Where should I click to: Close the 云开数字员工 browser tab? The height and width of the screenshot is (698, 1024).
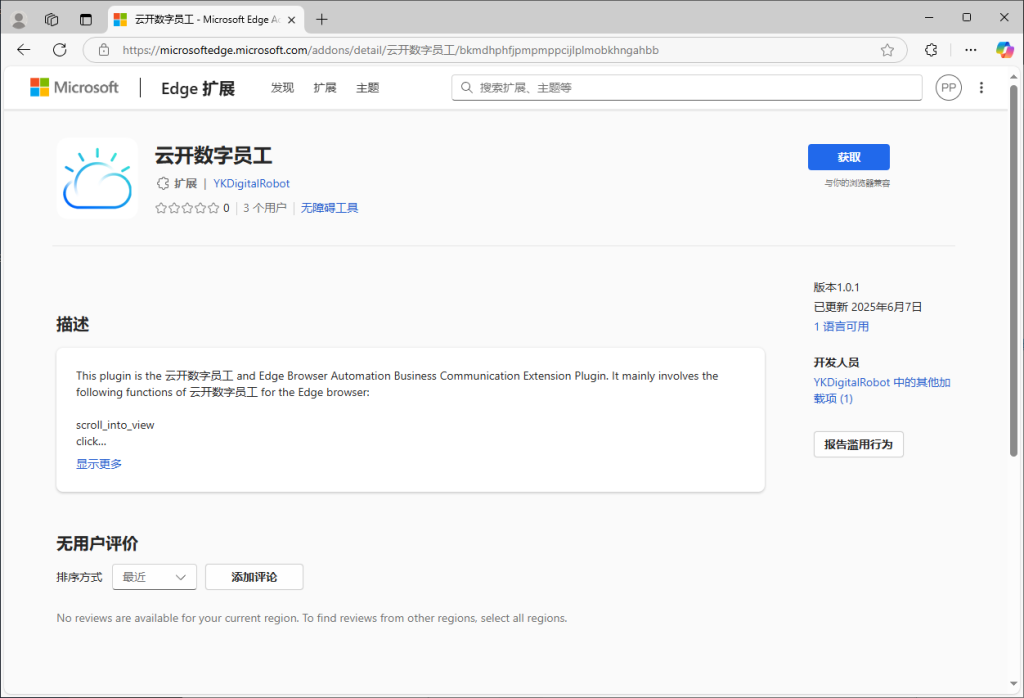tap(291, 20)
